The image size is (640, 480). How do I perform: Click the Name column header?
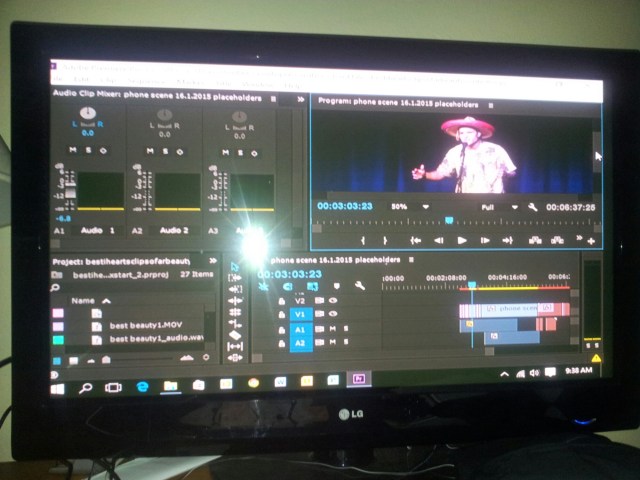point(83,300)
